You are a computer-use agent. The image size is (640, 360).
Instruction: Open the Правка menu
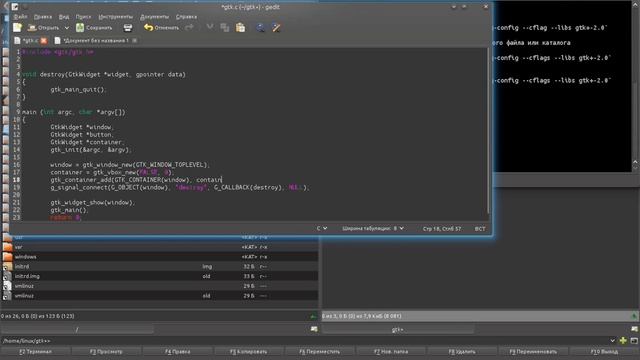43,17
